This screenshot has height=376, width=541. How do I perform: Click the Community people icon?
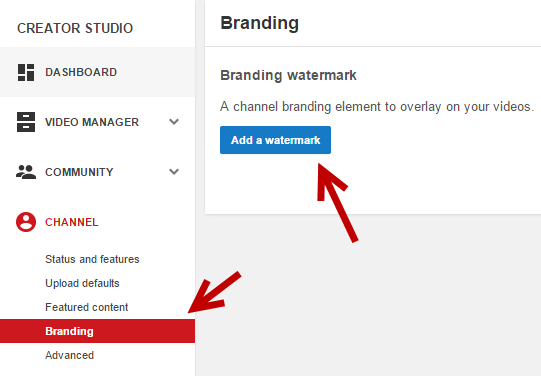(x=26, y=172)
